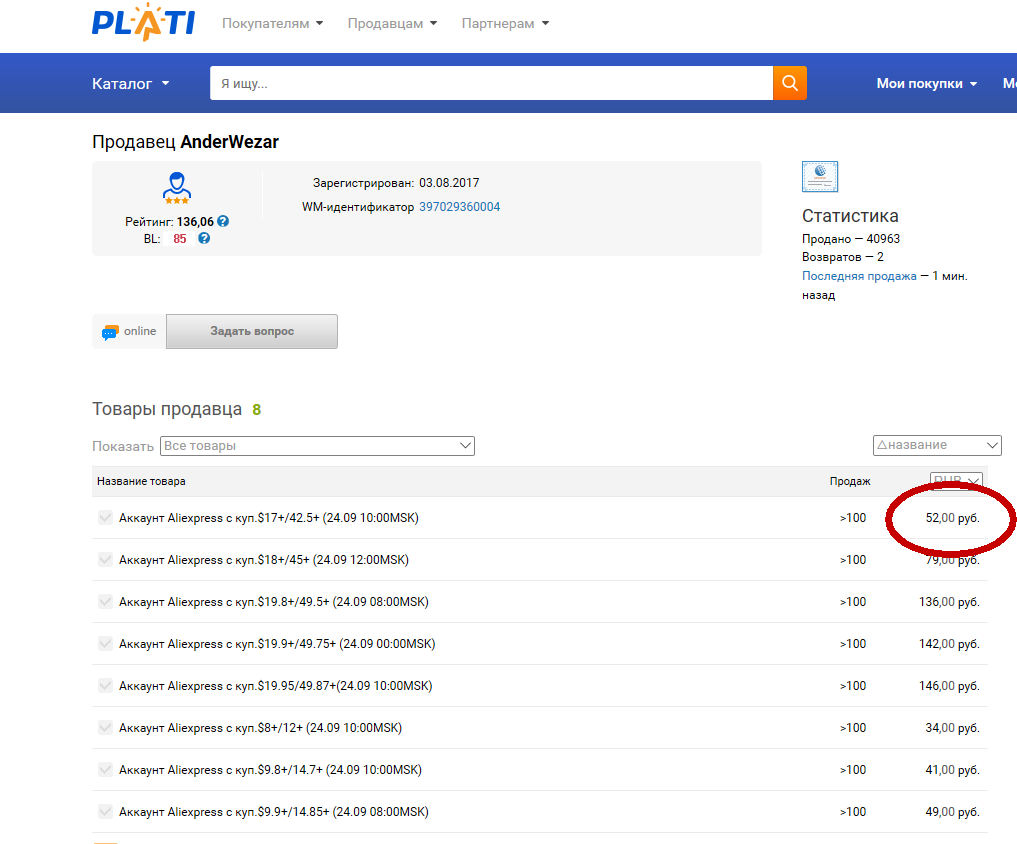This screenshot has width=1017, height=844.
Task: Click the seller name AnderWezar heading
Action: pos(230,142)
